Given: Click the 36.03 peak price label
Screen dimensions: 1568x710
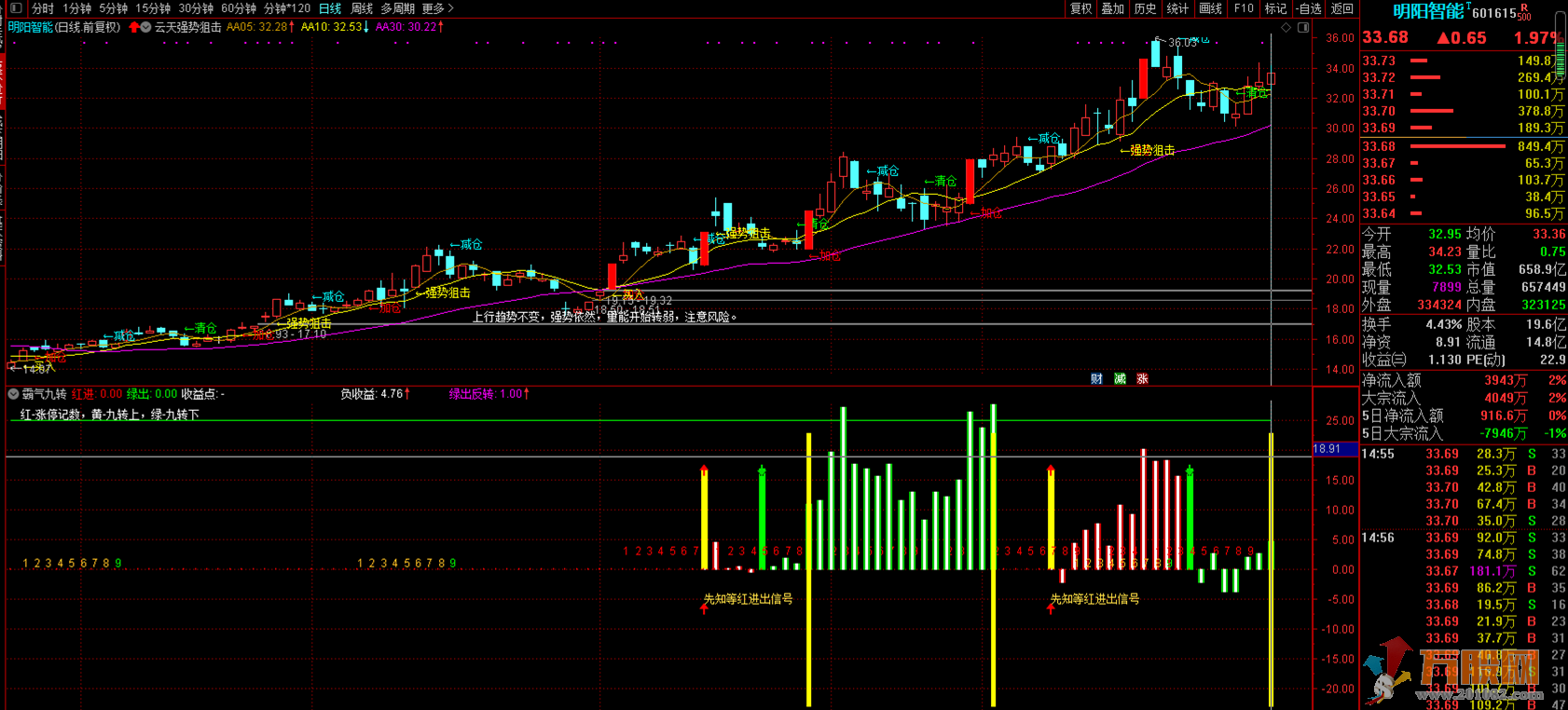Looking at the screenshot, I should pos(1182,43).
